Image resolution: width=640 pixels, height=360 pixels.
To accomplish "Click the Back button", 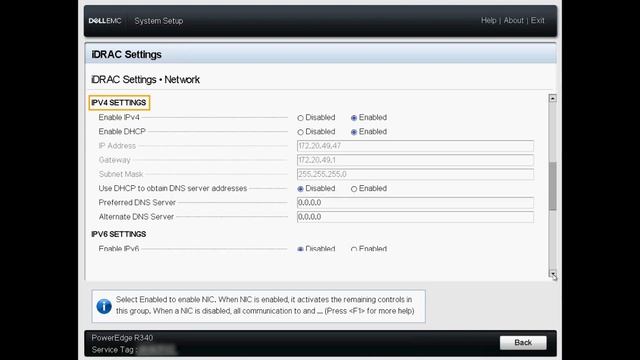I will (523, 342).
